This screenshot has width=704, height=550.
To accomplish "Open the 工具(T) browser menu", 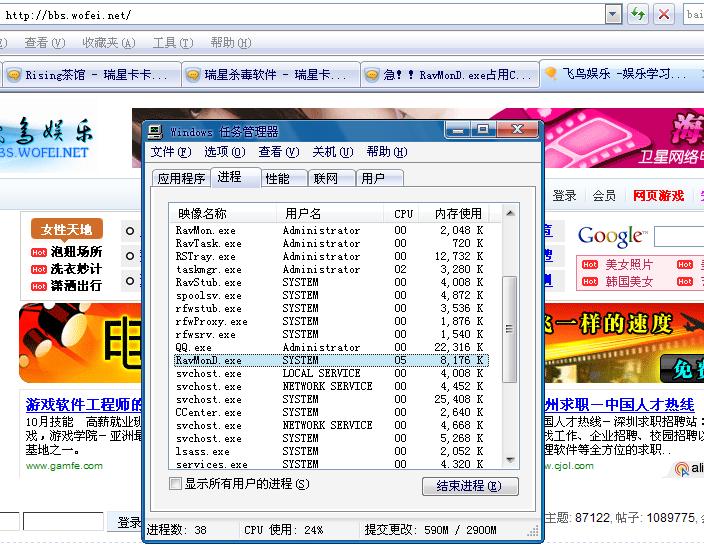I will click(x=173, y=43).
